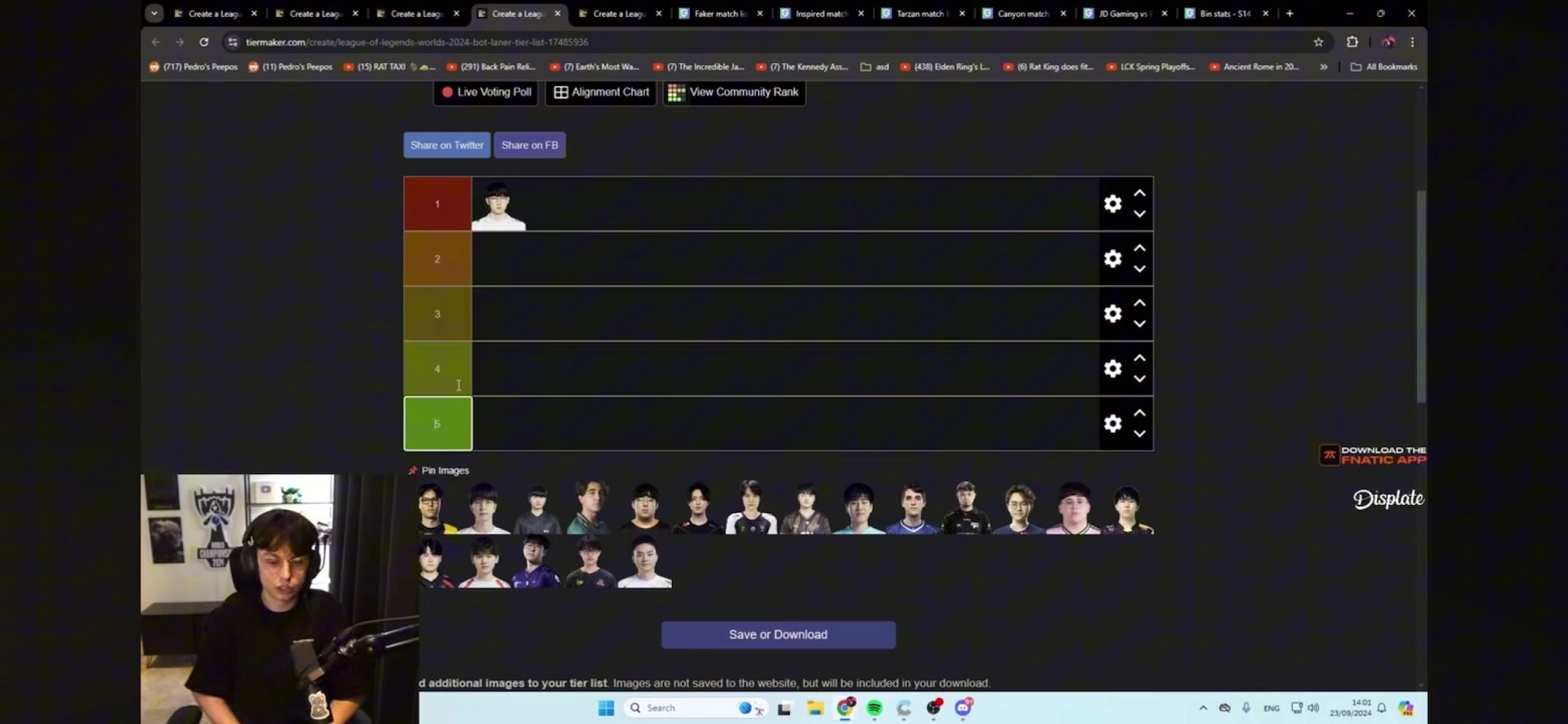The height and width of the screenshot is (724, 1568).
Task: Open Spotify from the taskbar
Action: click(x=875, y=708)
